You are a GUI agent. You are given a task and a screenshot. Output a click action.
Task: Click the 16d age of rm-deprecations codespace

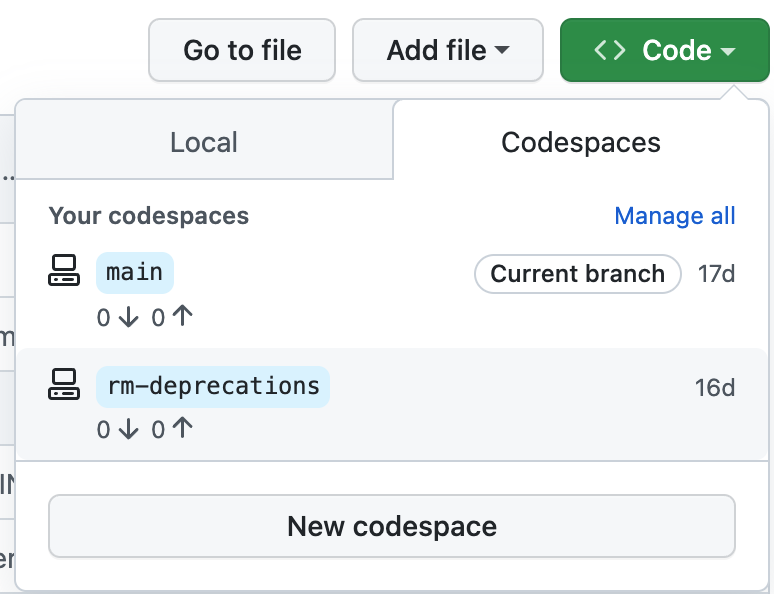pos(715,388)
